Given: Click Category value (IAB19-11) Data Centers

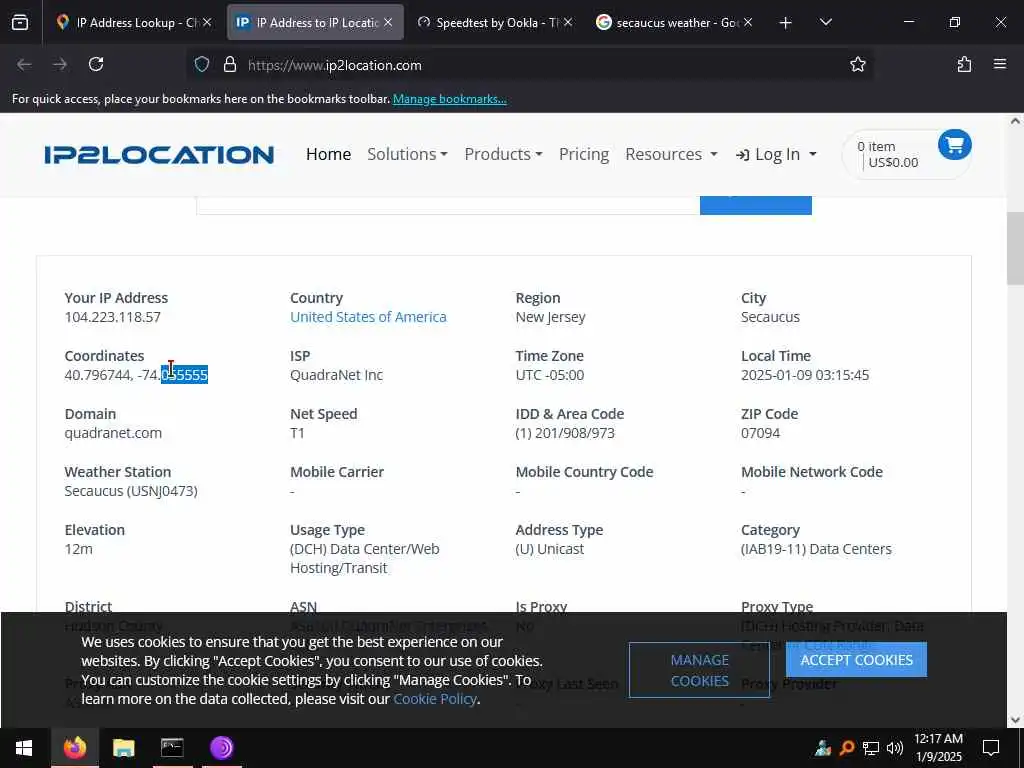Looking at the screenshot, I should tap(816, 549).
